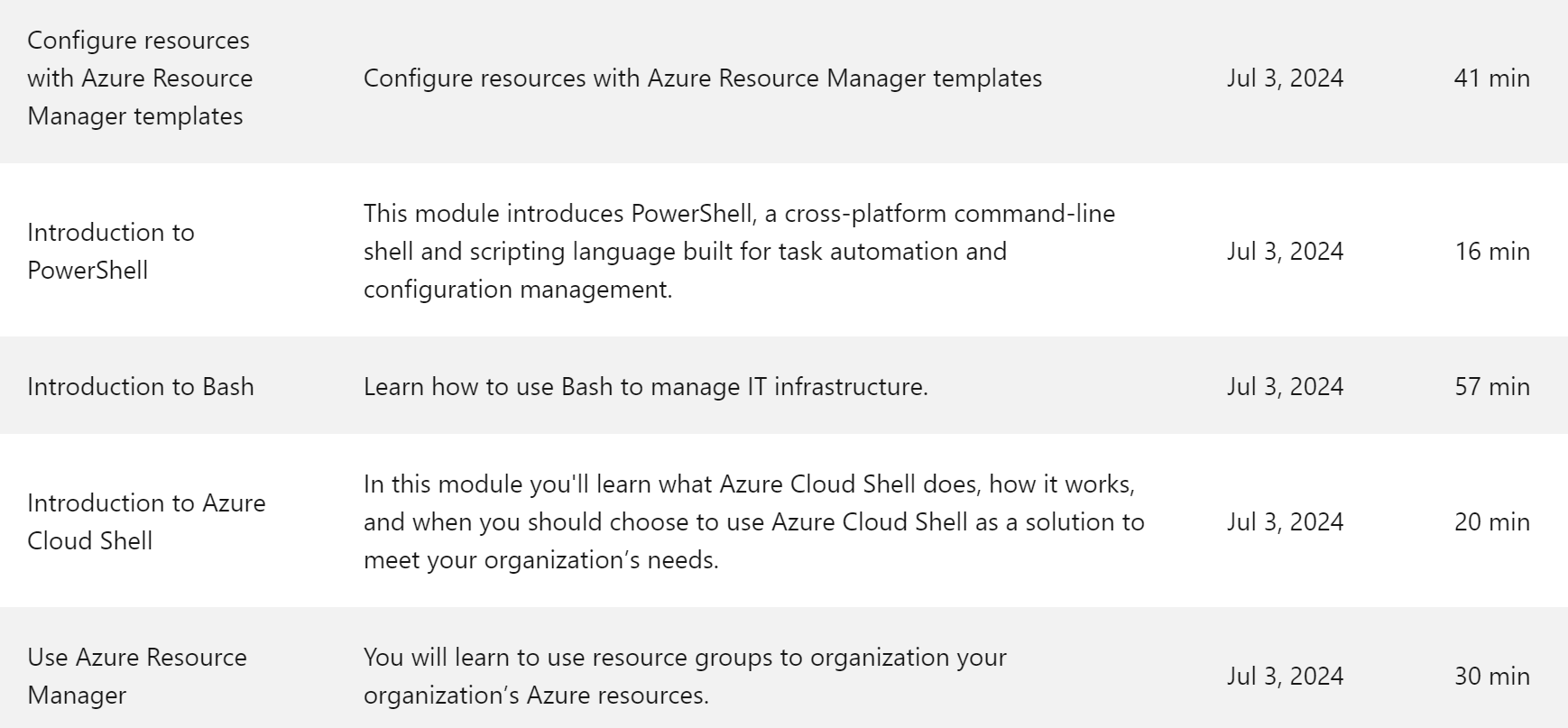Click the Bash description about IT infrastructure
The width and height of the screenshot is (1568, 728).
646,387
